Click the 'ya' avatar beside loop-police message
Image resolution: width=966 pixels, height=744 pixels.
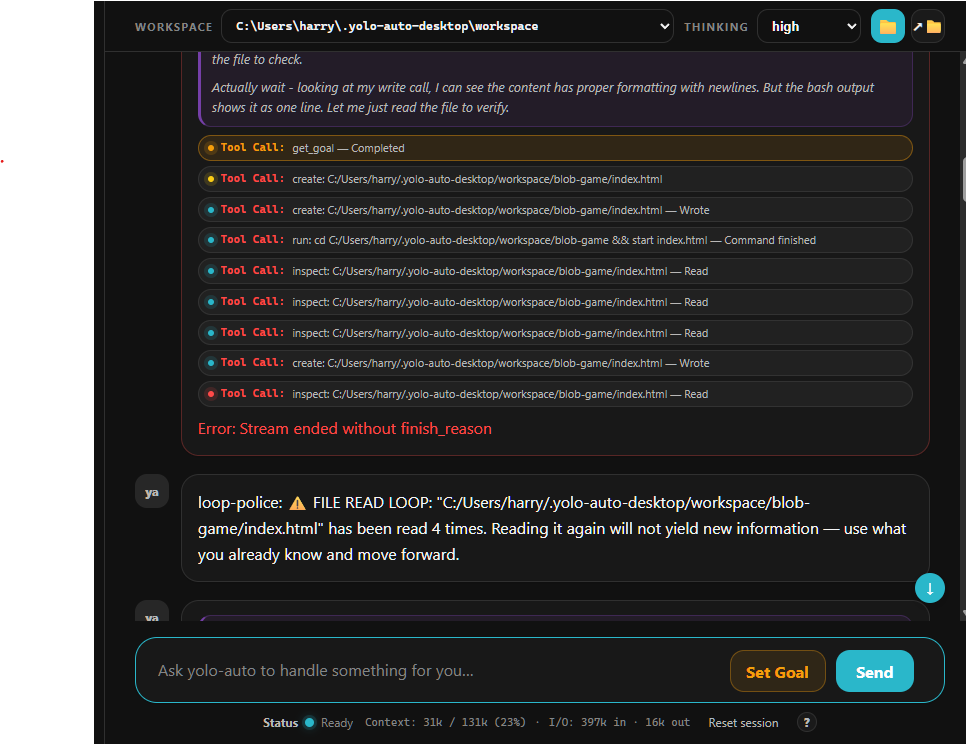pos(152,491)
